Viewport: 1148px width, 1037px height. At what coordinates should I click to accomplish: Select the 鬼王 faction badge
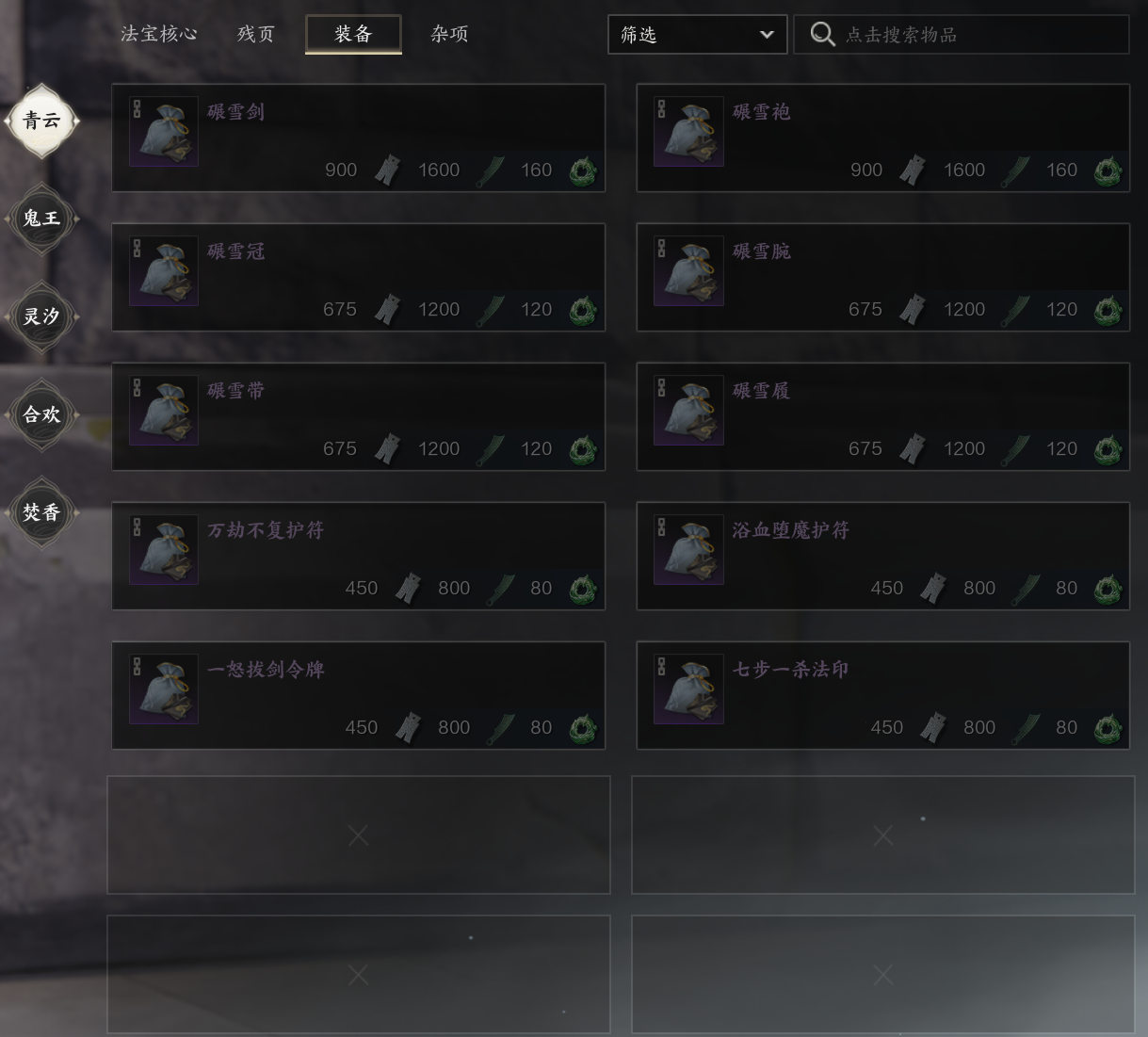click(x=41, y=219)
